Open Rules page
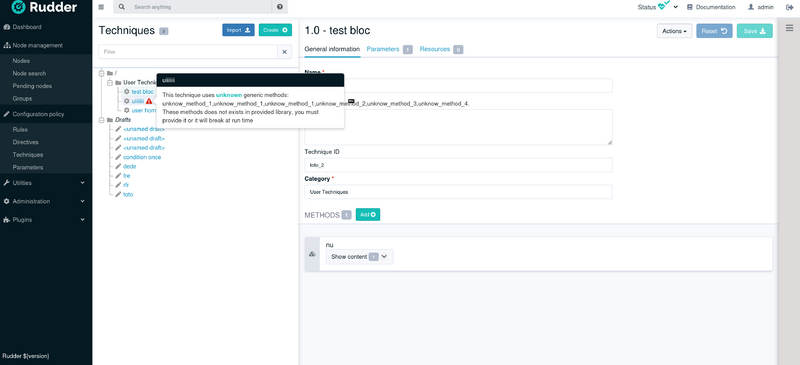 point(20,130)
